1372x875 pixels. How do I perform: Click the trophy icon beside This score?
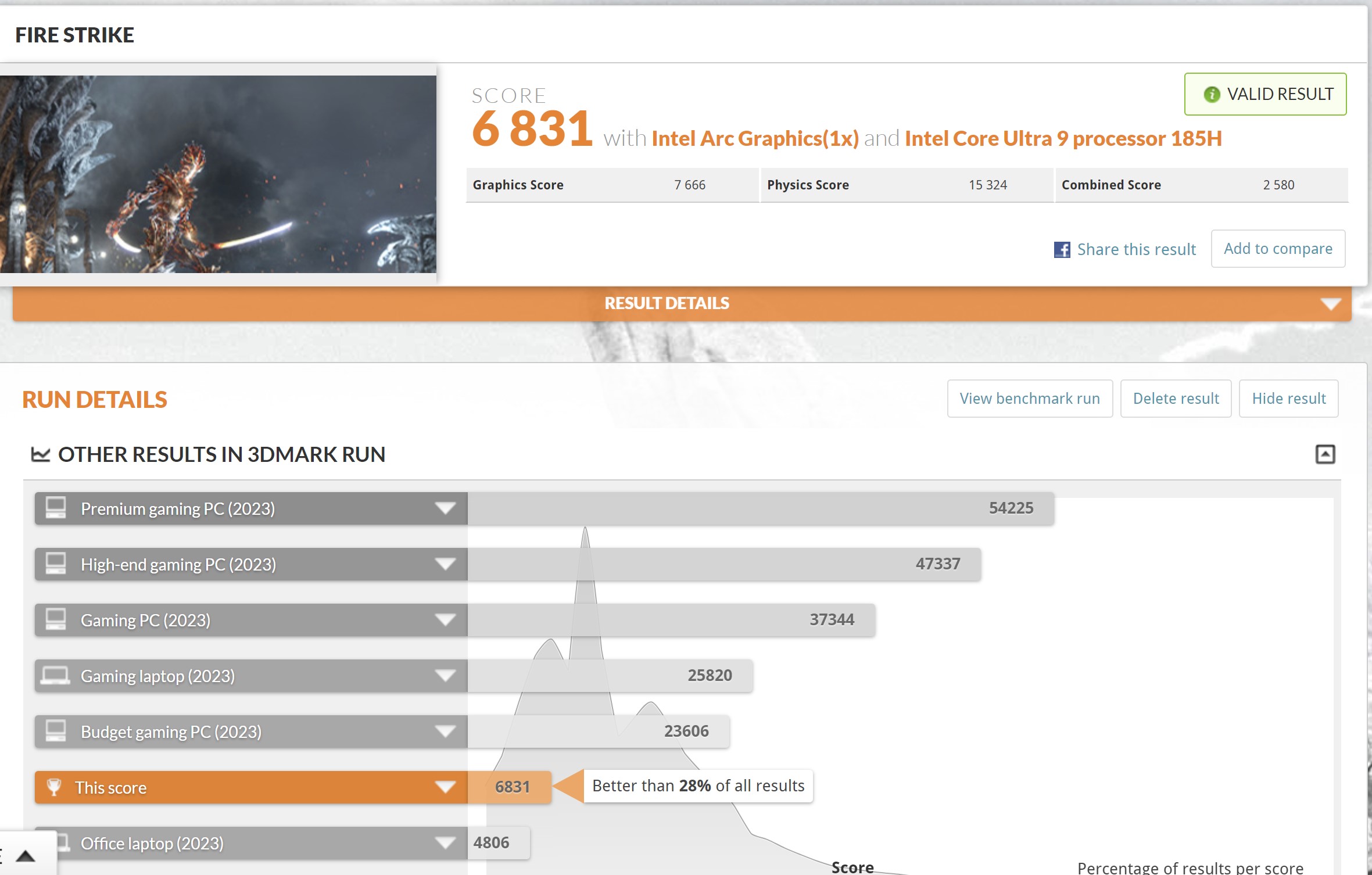click(54, 787)
